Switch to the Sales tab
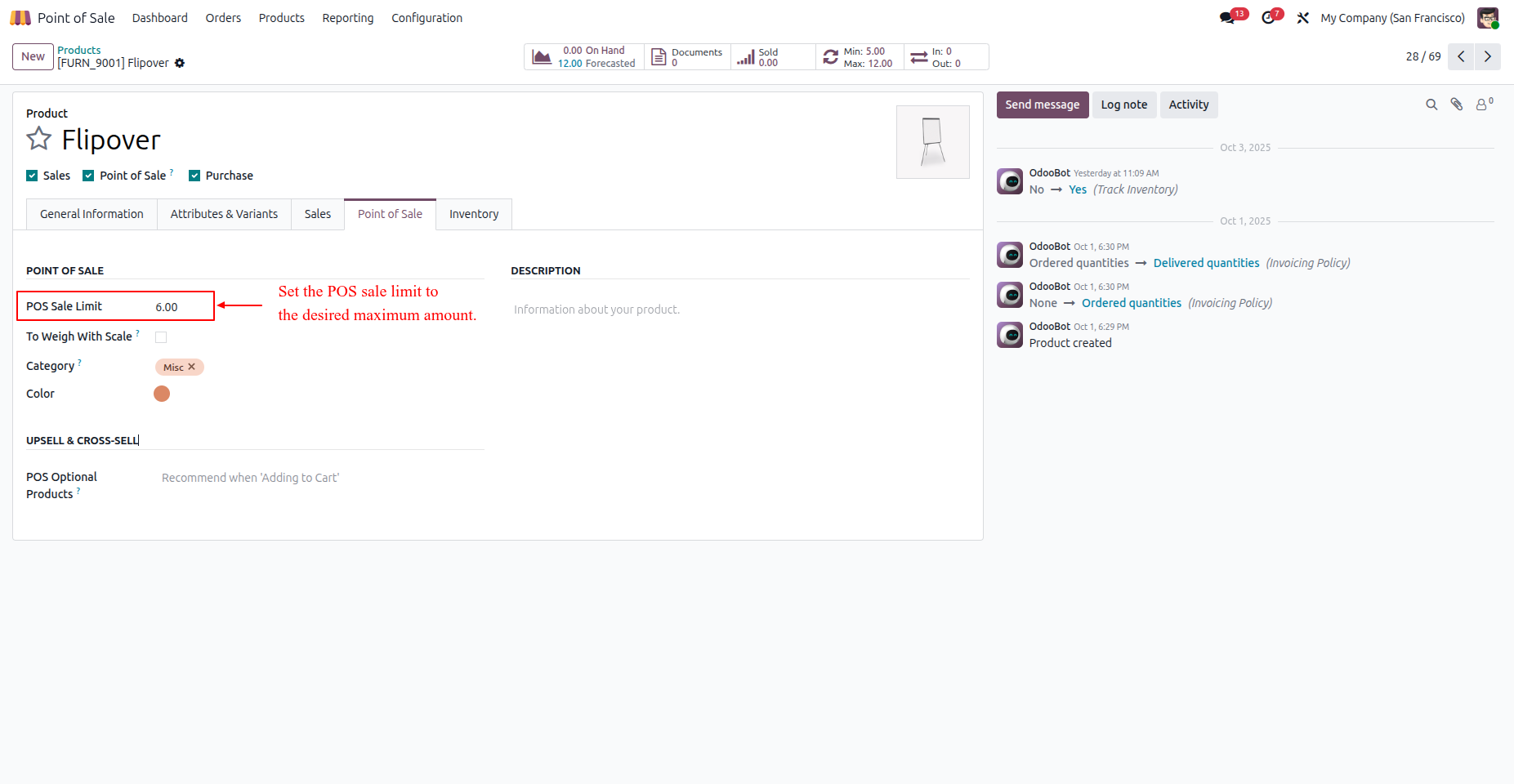This screenshot has width=1514, height=784. click(318, 214)
